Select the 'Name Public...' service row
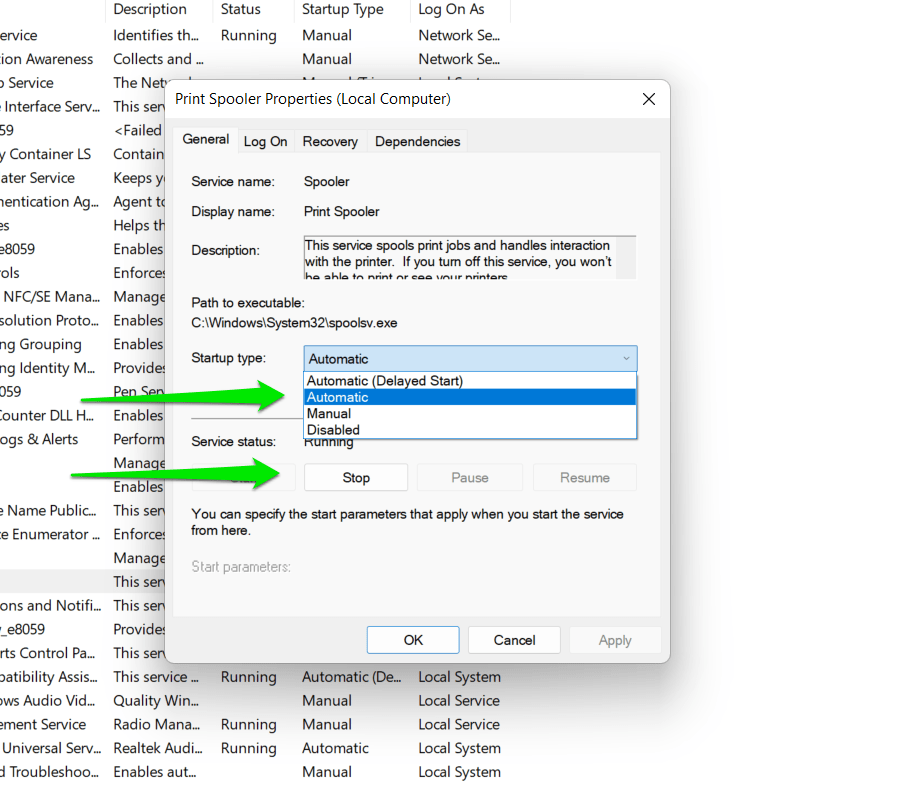 [49, 511]
